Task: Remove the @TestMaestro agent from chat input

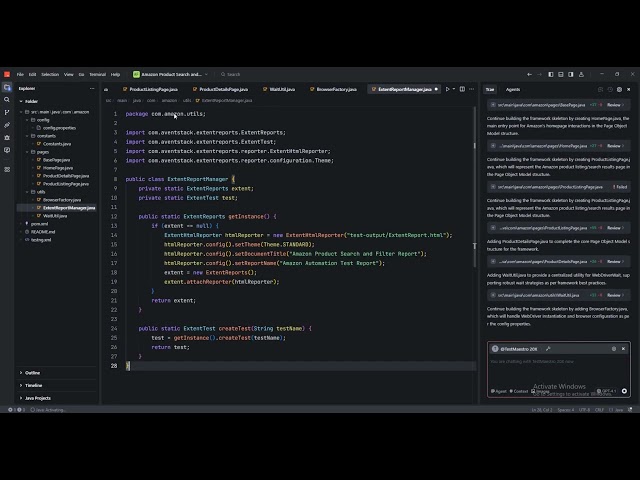Action: tap(623, 349)
